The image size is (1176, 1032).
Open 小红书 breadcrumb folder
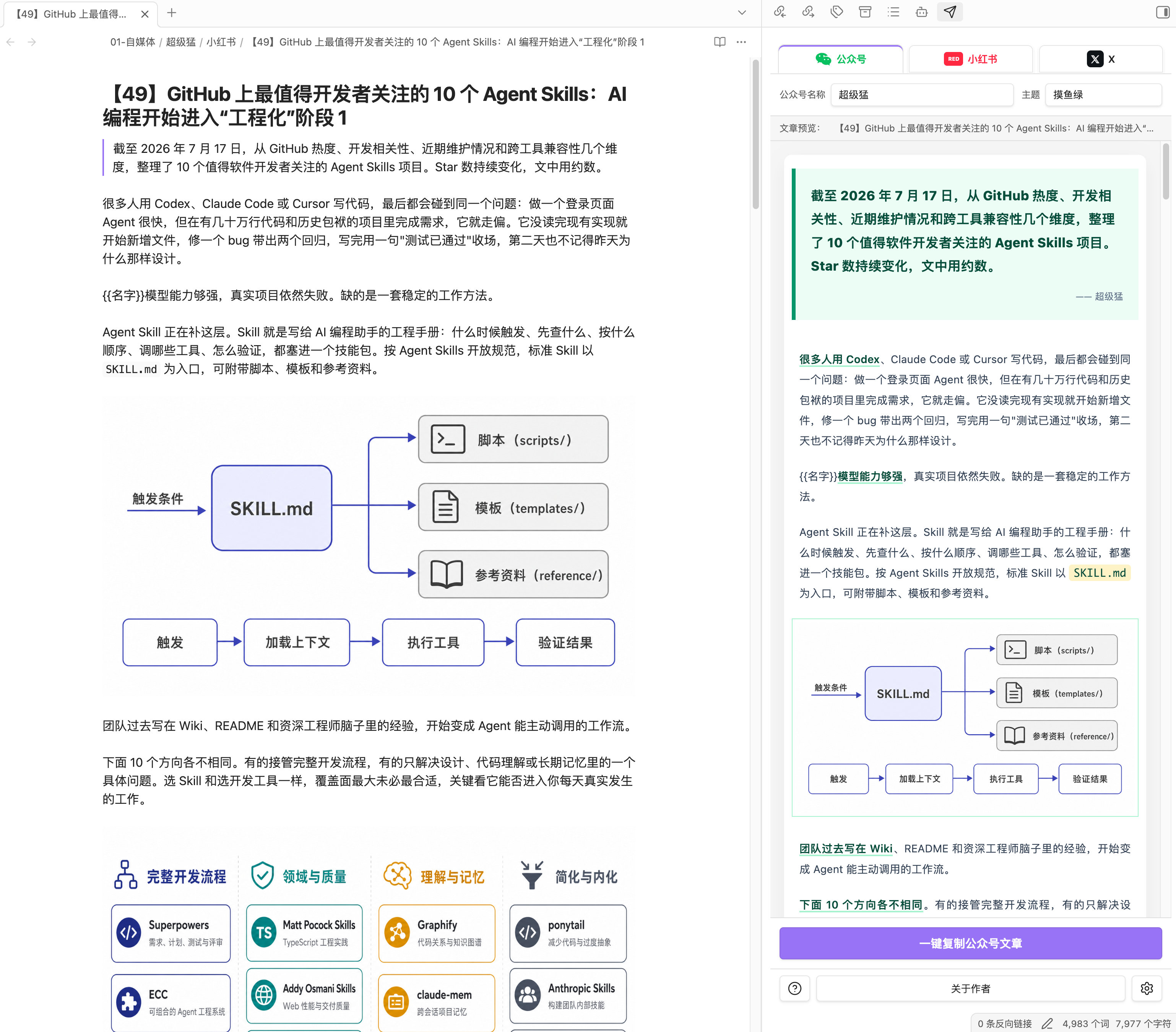pyautogui.click(x=221, y=42)
